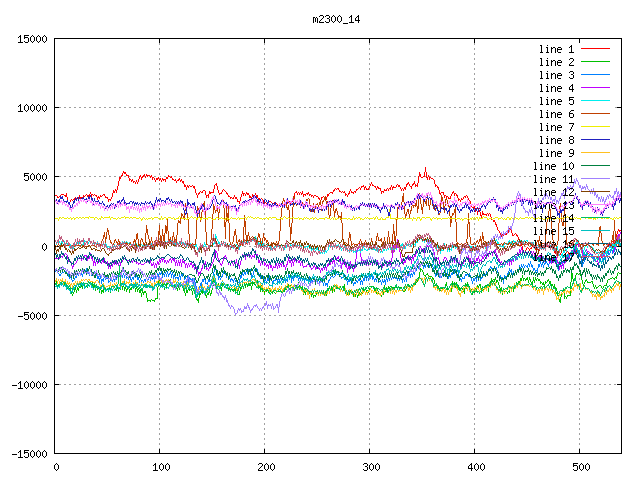This screenshot has width=640, height=480.
Task: Pick the line 4 legend entry
Action: pyautogui.click(x=556, y=88)
